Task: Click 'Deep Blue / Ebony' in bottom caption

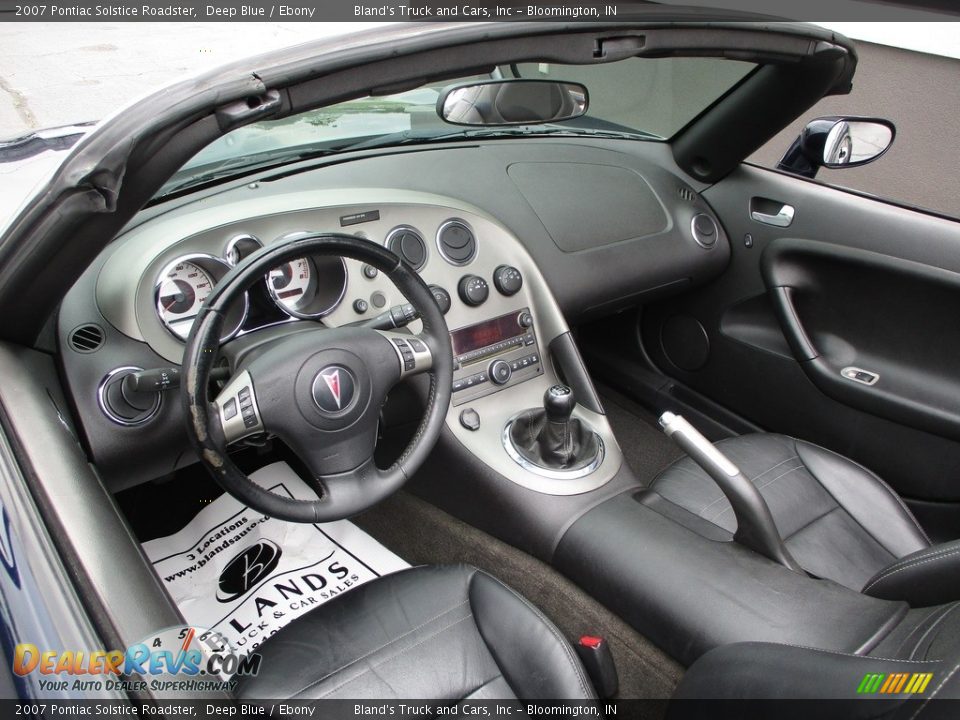Action: (x=260, y=710)
